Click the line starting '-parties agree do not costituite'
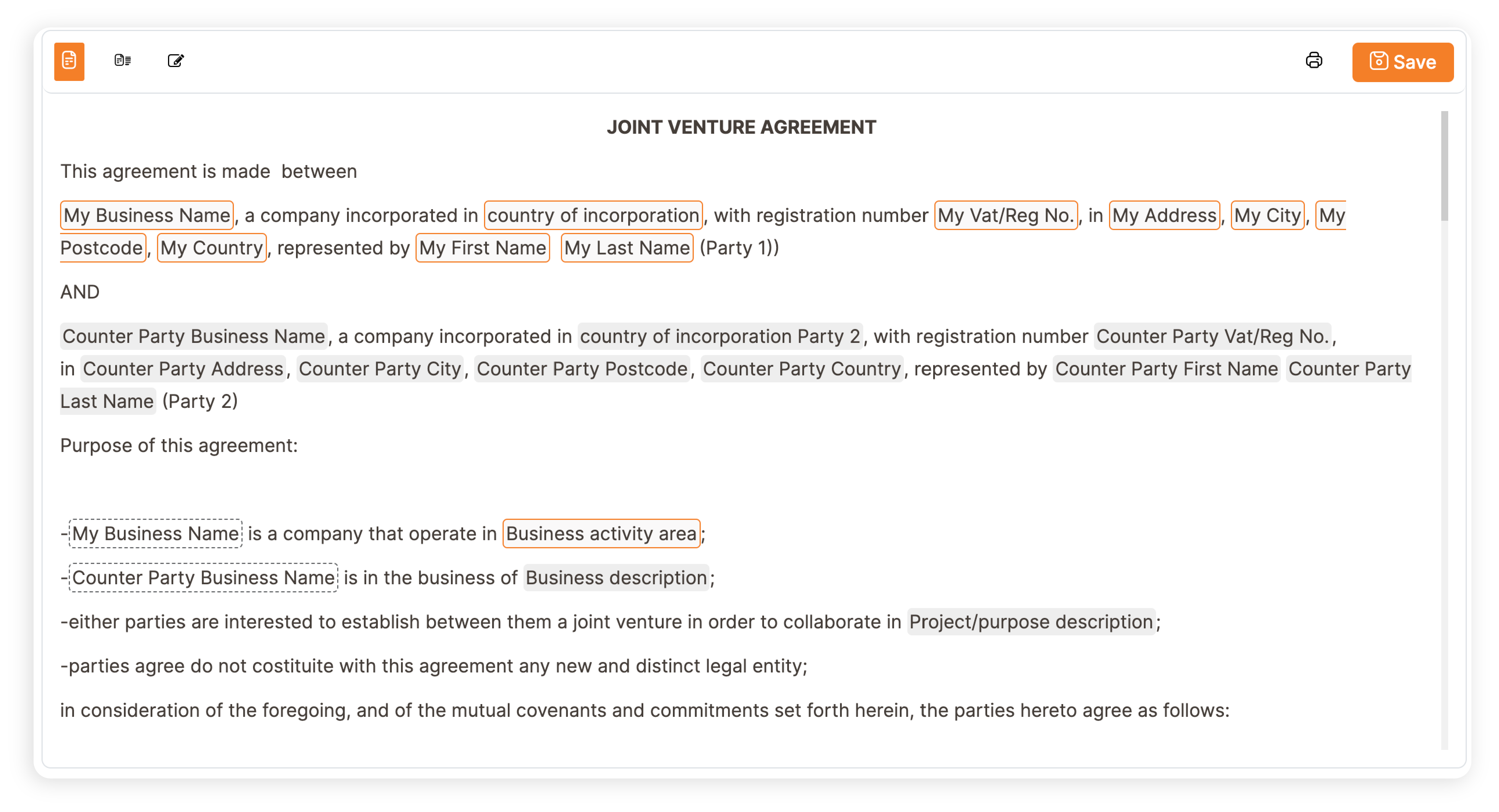The width and height of the screenshot is (1499, 812). coord(434,666)
